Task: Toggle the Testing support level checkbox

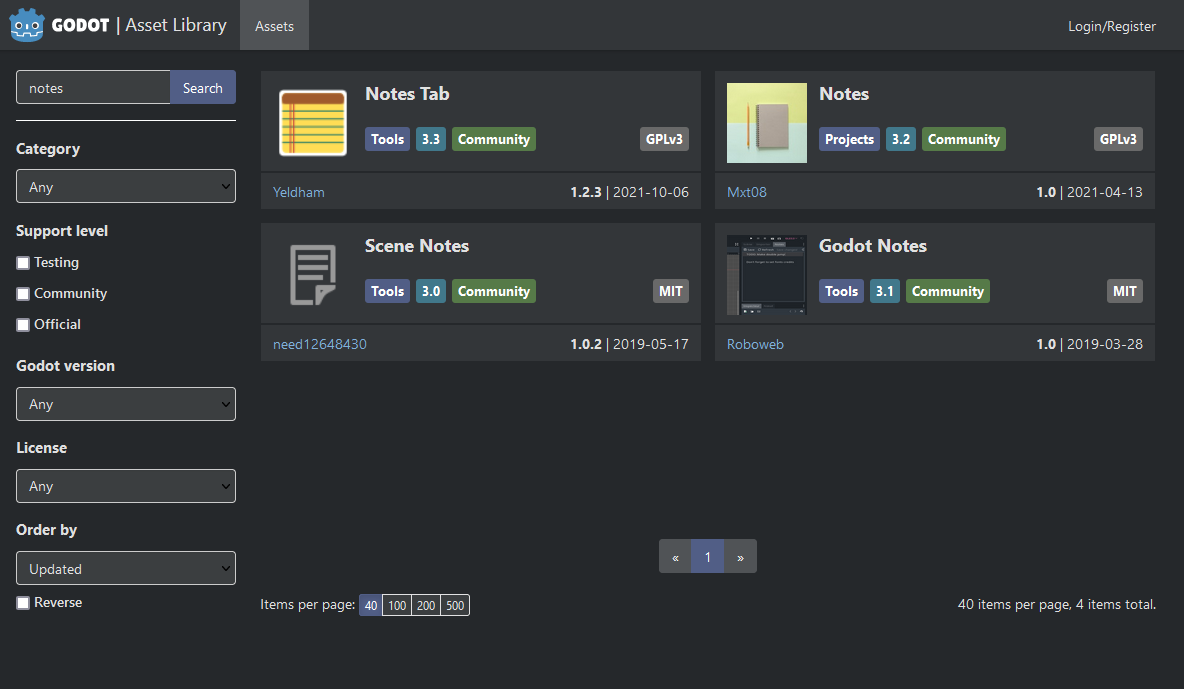Action: 23,263
